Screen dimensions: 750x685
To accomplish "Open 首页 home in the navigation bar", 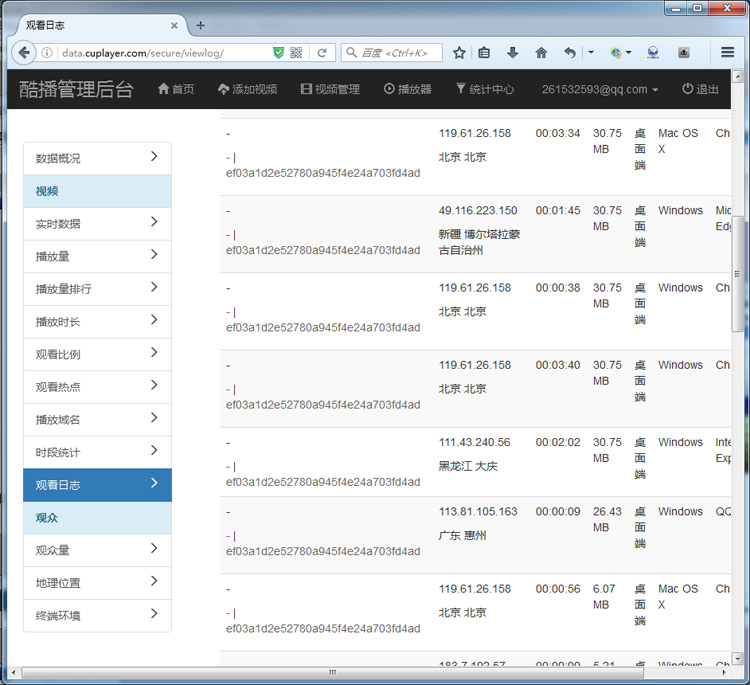I will coord(176,89).
